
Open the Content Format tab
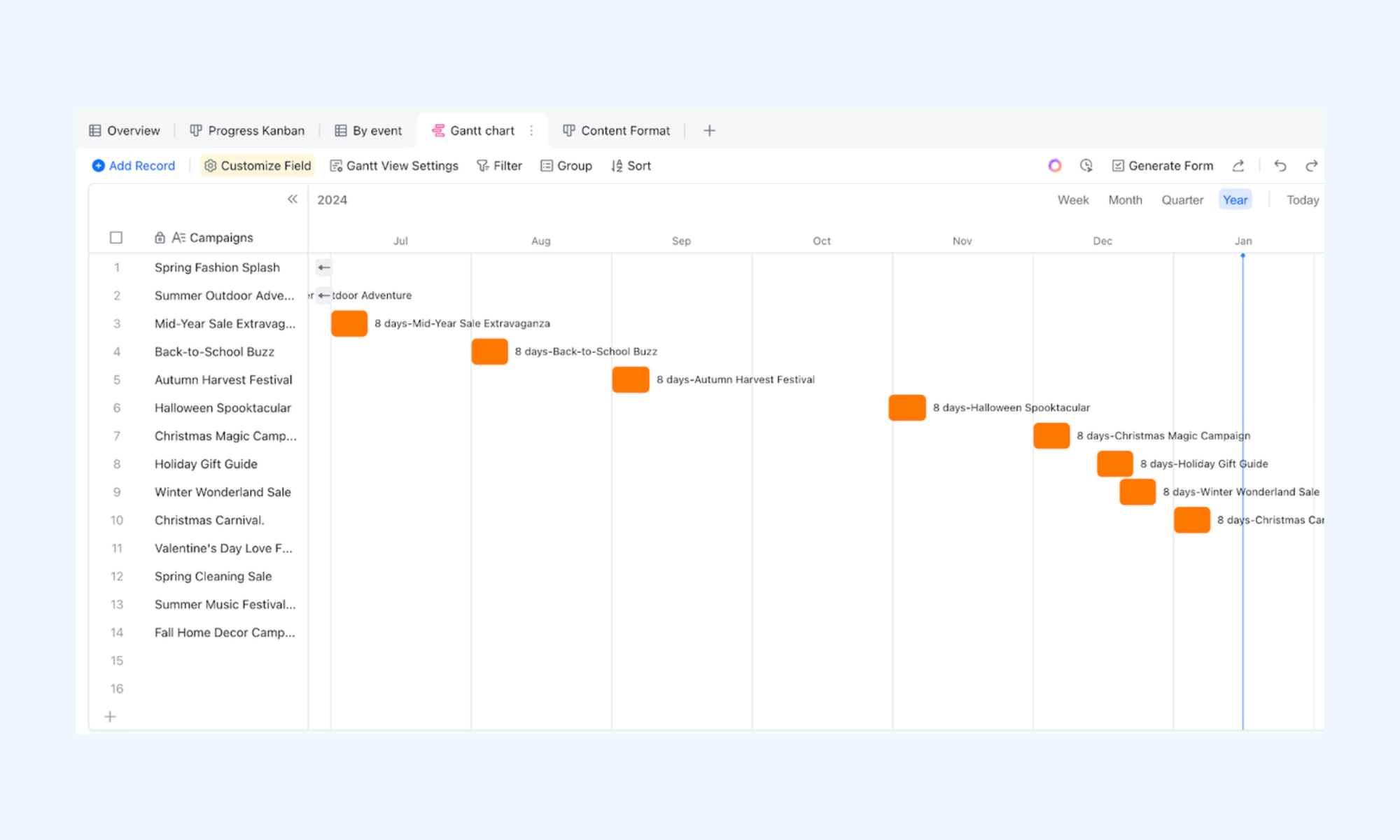pyautogui.click(x=617, y=131)
